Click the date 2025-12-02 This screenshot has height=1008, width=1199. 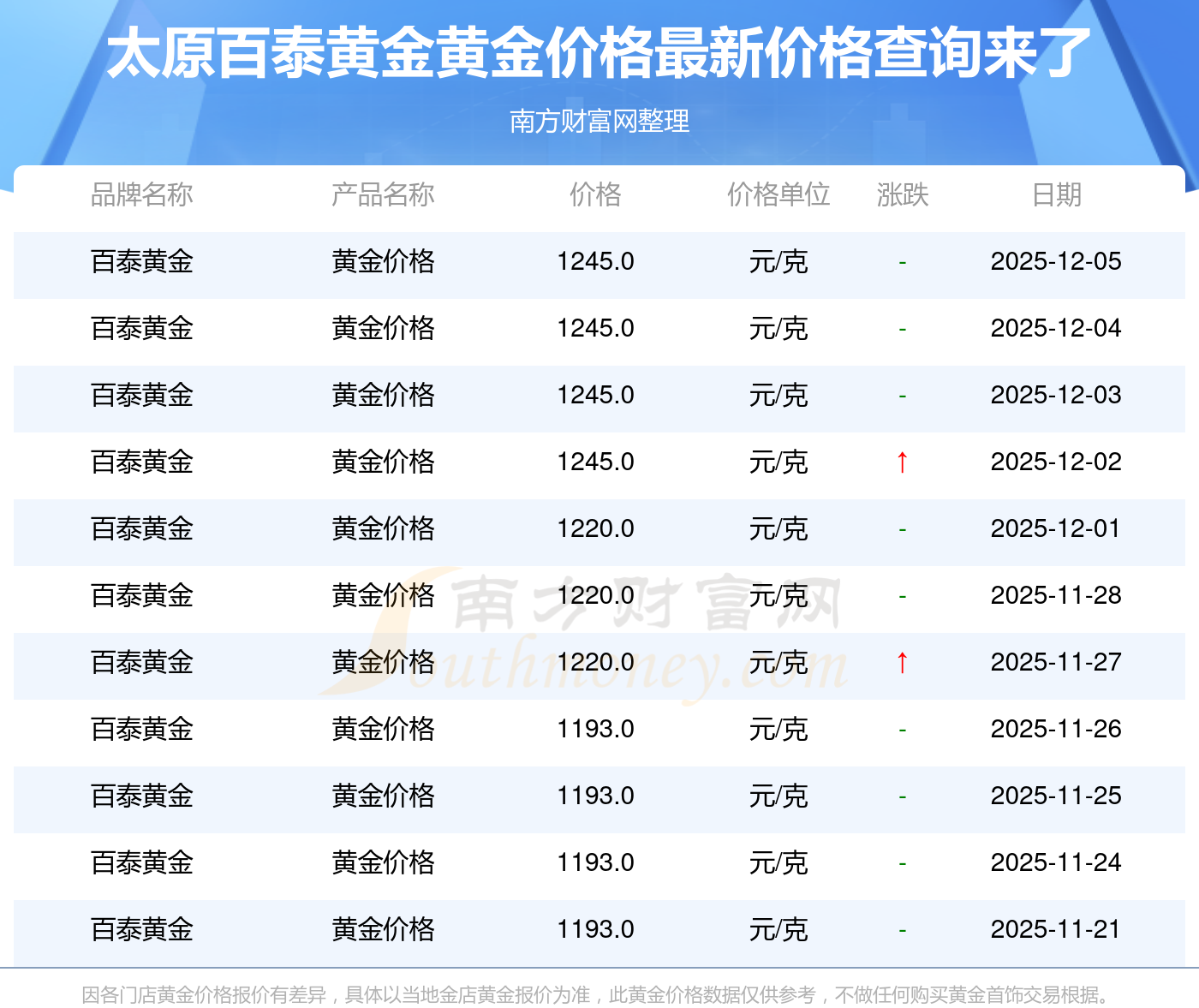[x=1056, y=462]
